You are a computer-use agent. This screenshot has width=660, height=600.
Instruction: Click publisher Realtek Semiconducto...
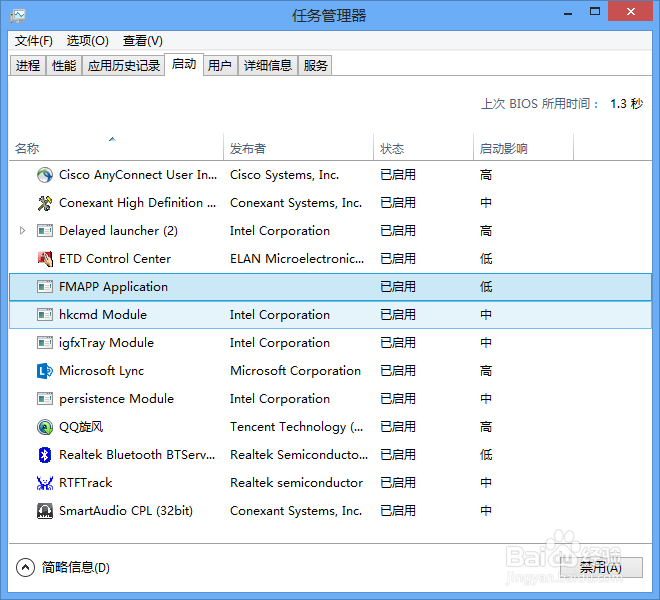(x=299, y=455)
